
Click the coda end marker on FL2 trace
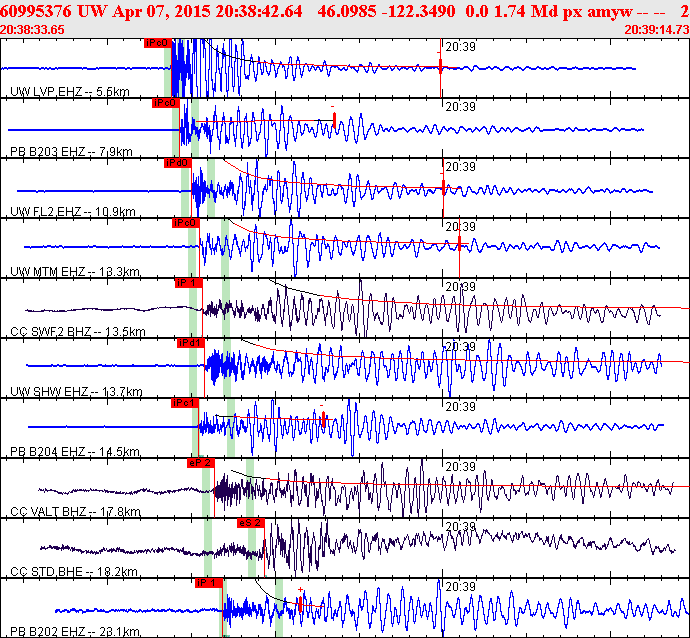coord(443,187)
